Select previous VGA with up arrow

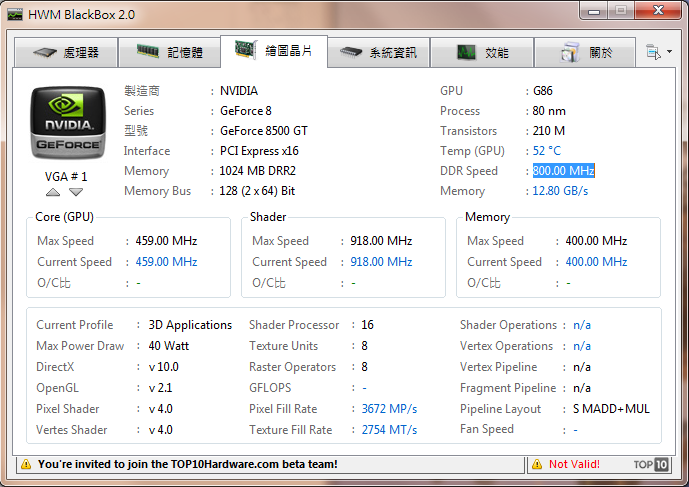(x=53, y=192)
